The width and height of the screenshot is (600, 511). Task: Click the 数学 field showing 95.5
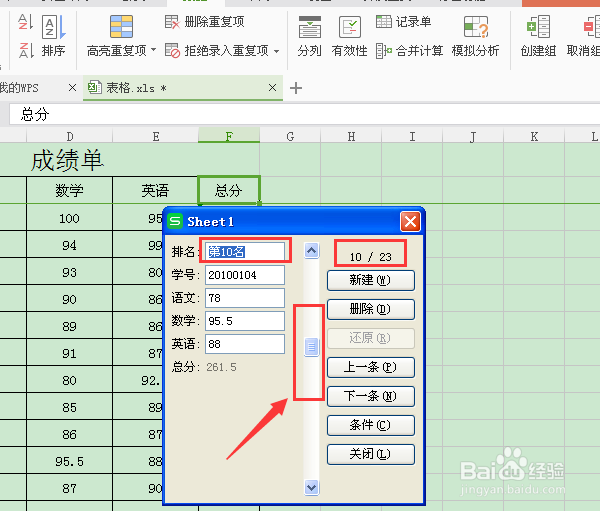click(245, 321)
